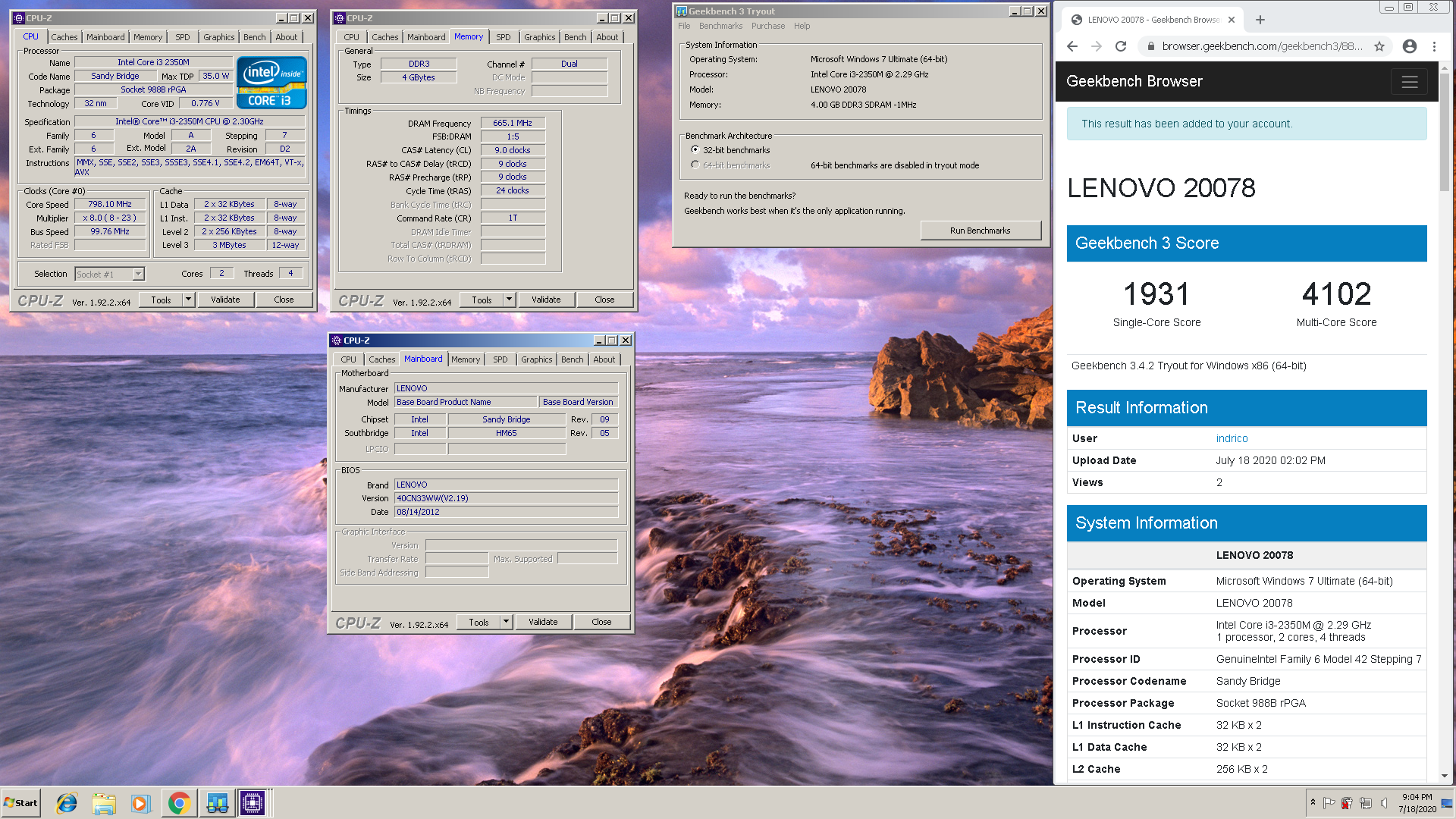Open Action Center flag icon

tap(1329, 803)
